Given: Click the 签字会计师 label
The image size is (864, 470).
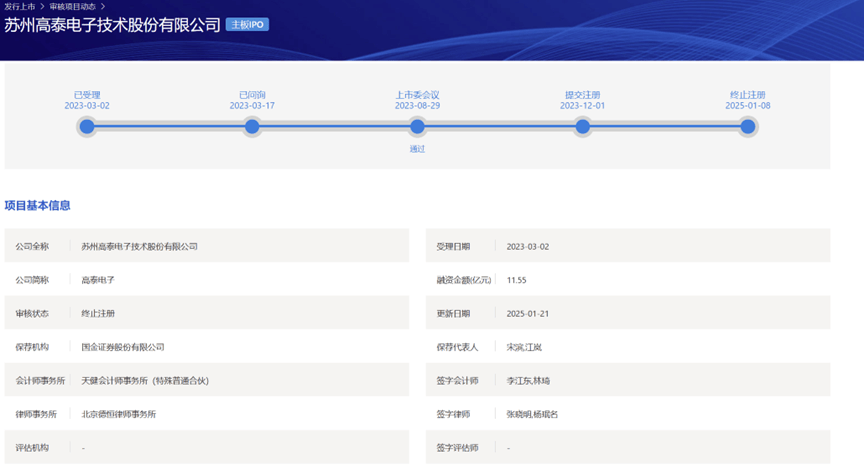Looking at the screenshot, I should click(x=457, y=381).
